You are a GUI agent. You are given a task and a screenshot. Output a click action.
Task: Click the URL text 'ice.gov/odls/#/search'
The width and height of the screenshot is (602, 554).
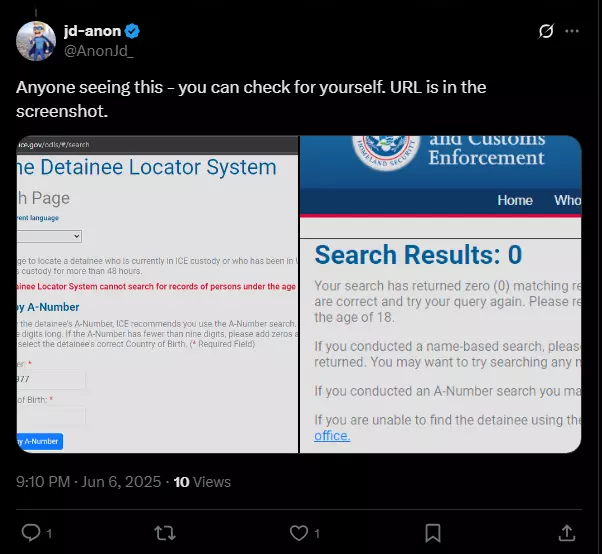point(53,145)
